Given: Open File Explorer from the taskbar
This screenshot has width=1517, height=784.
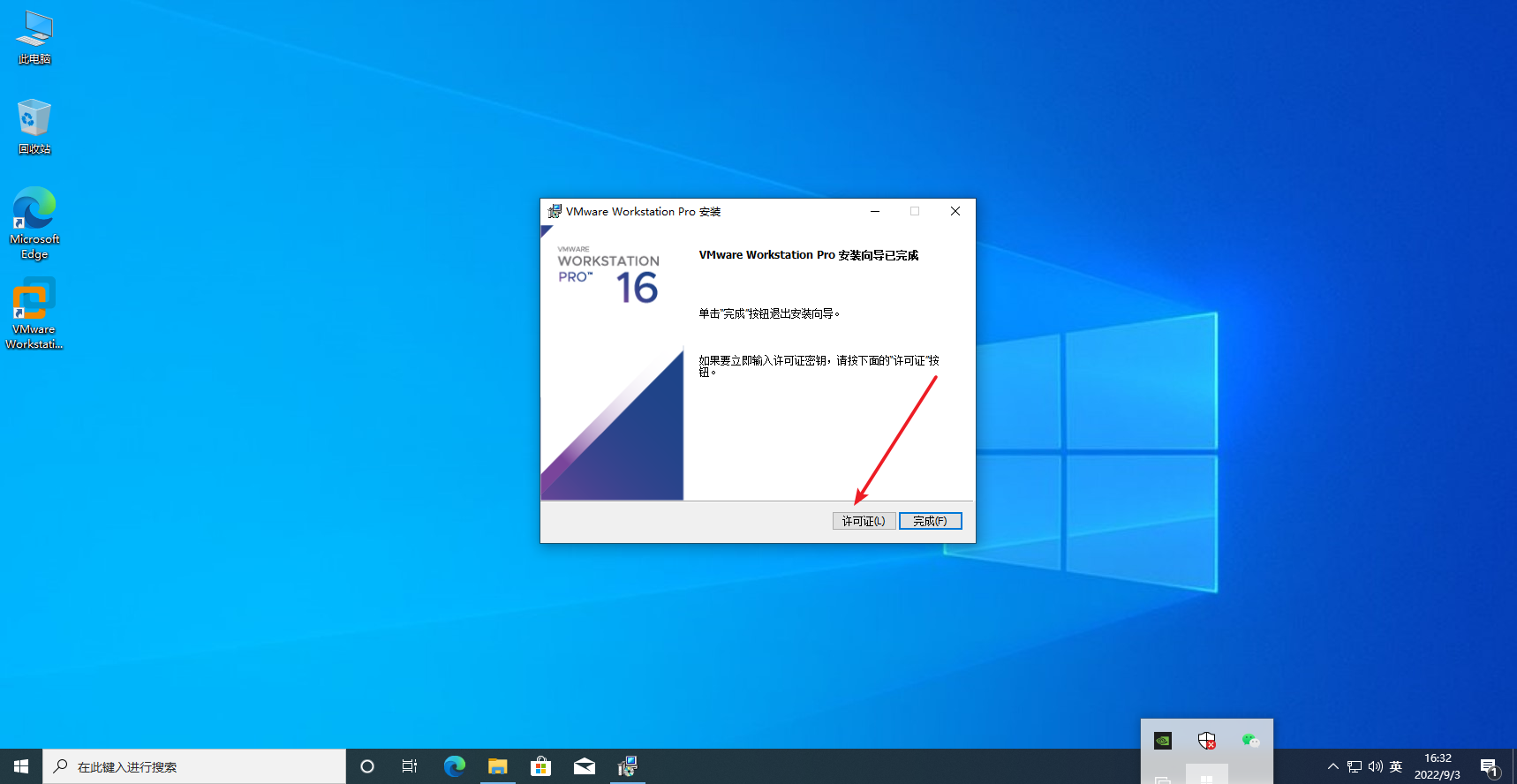Looking at the screenshot, I should [x=498, y=766].
